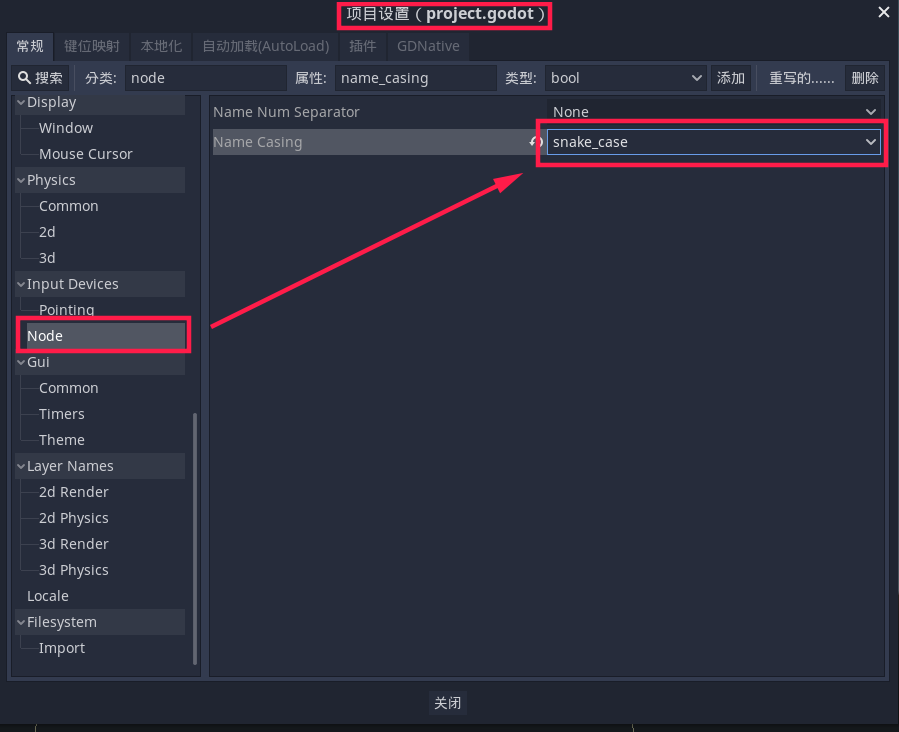Image resolution: width=899 pixels, height=732 pixels.
Task: Open the 插件 tab
Action: 363,46
